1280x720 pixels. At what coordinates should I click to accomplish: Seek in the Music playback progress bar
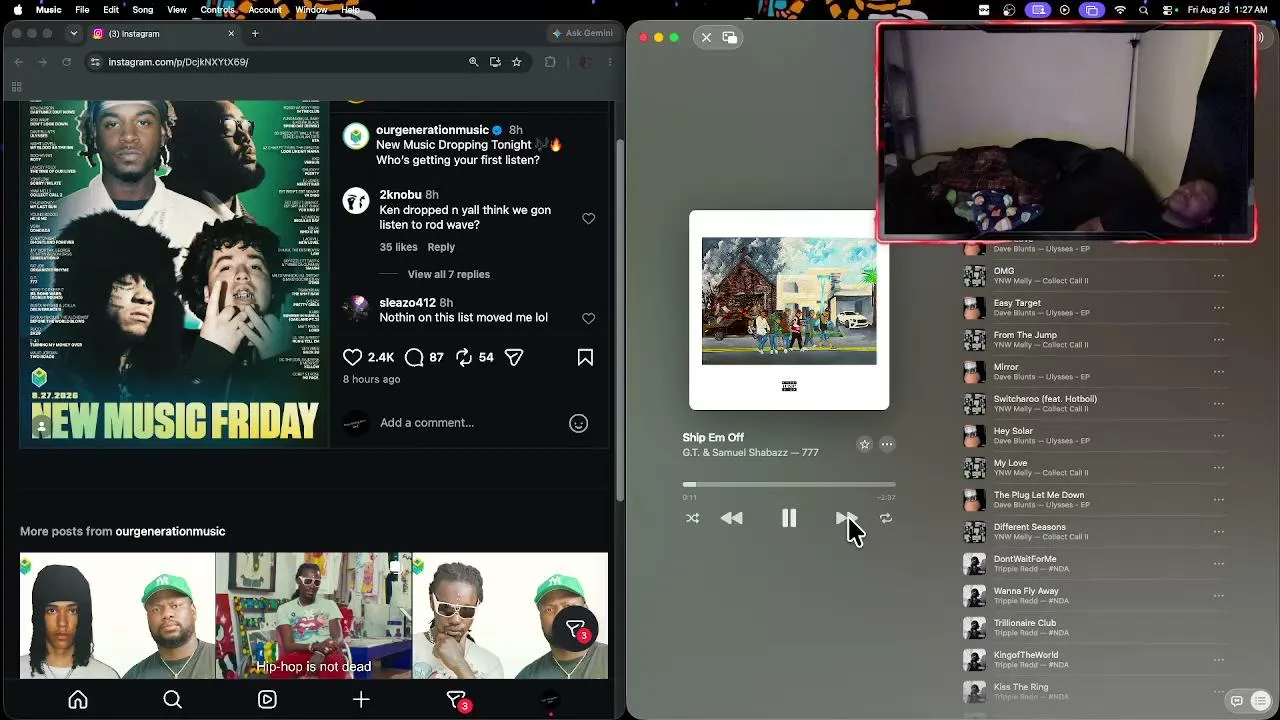point(789,485)
